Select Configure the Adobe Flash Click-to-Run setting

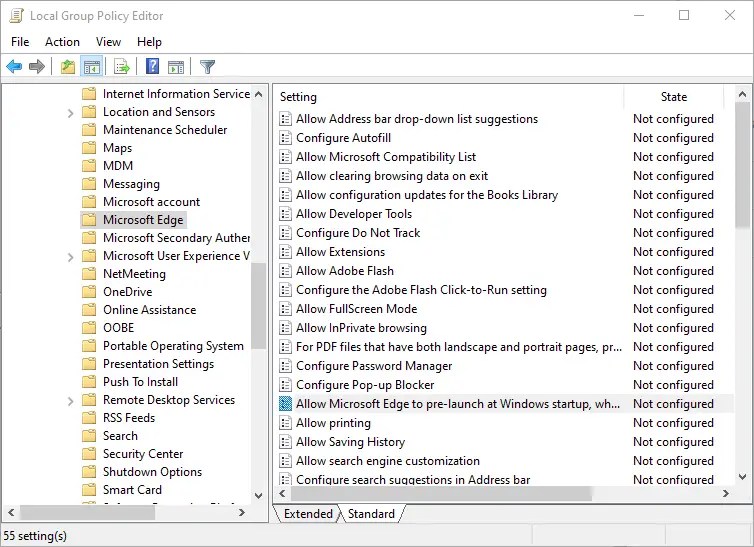coord(421,290)
